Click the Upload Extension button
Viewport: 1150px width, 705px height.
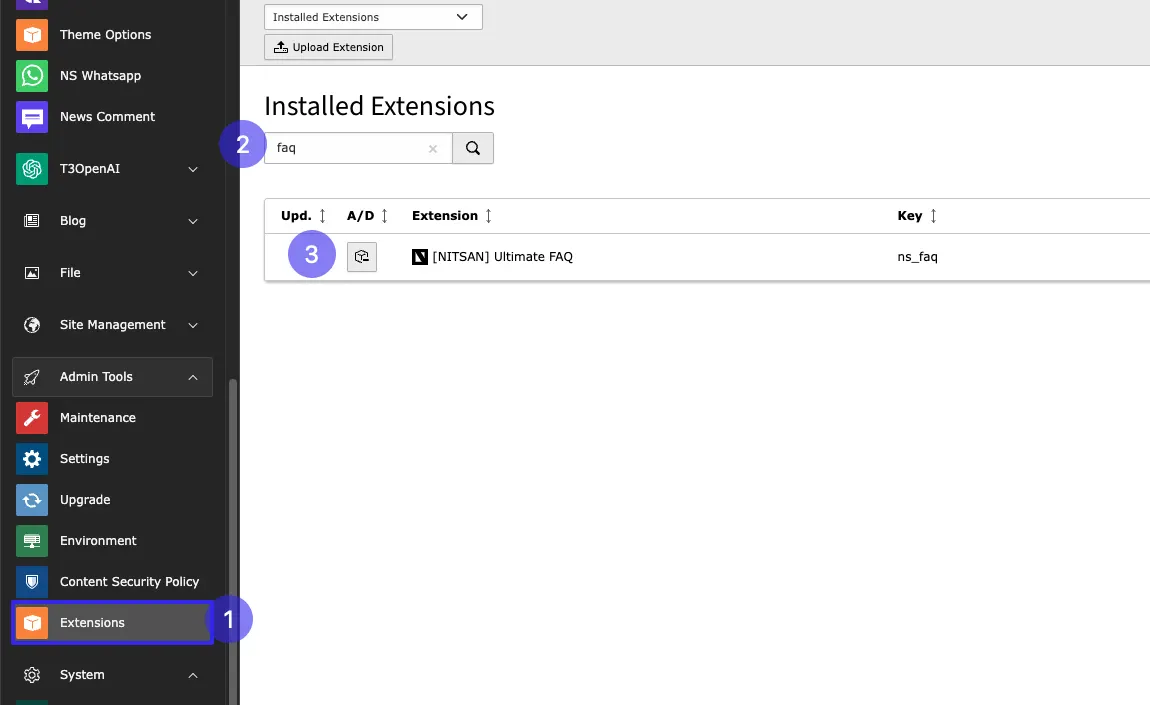tap(329, 47)
